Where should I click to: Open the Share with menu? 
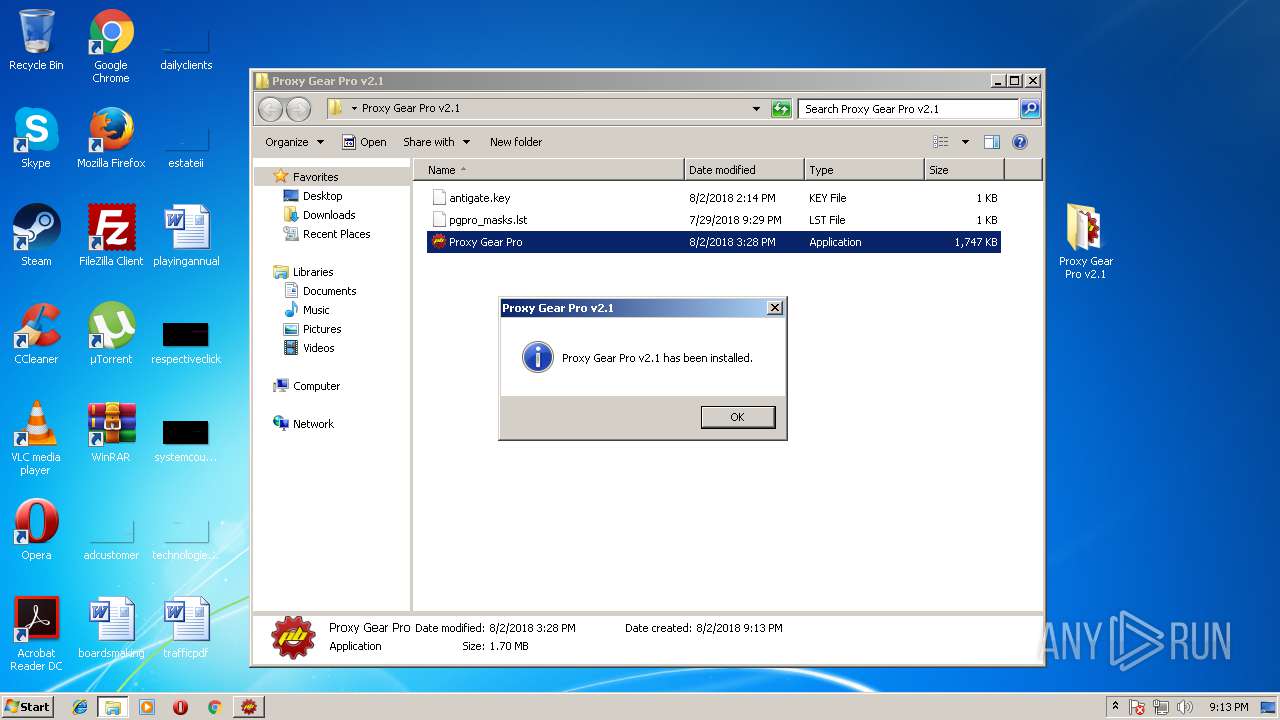coord(436,142)
